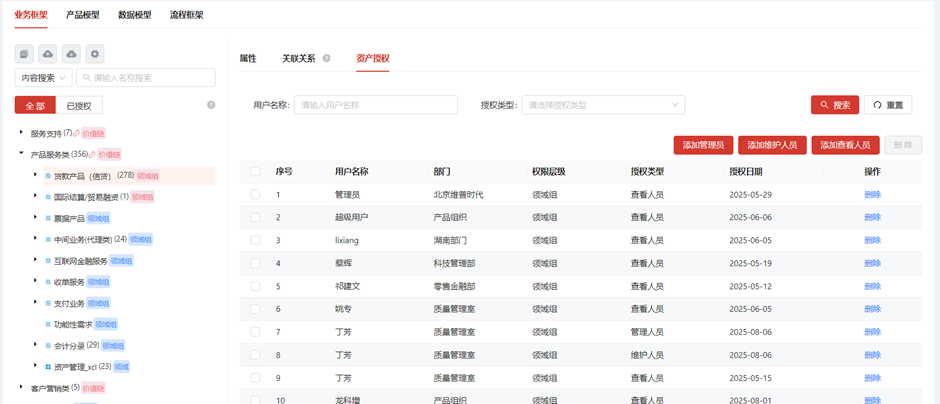
Task: Check the checkbox for row 5 祁建文
Action: [x=255, y=287]
